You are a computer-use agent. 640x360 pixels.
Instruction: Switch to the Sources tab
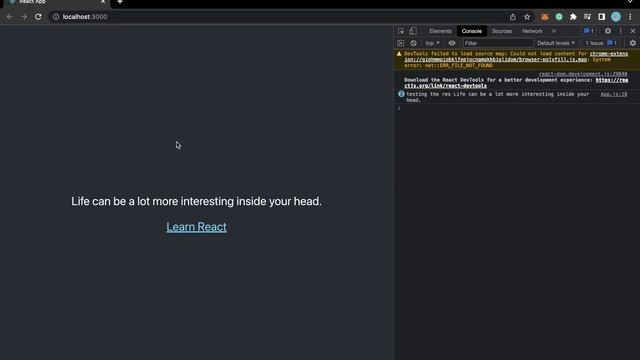pyautogui.click(x=502, y=31)
